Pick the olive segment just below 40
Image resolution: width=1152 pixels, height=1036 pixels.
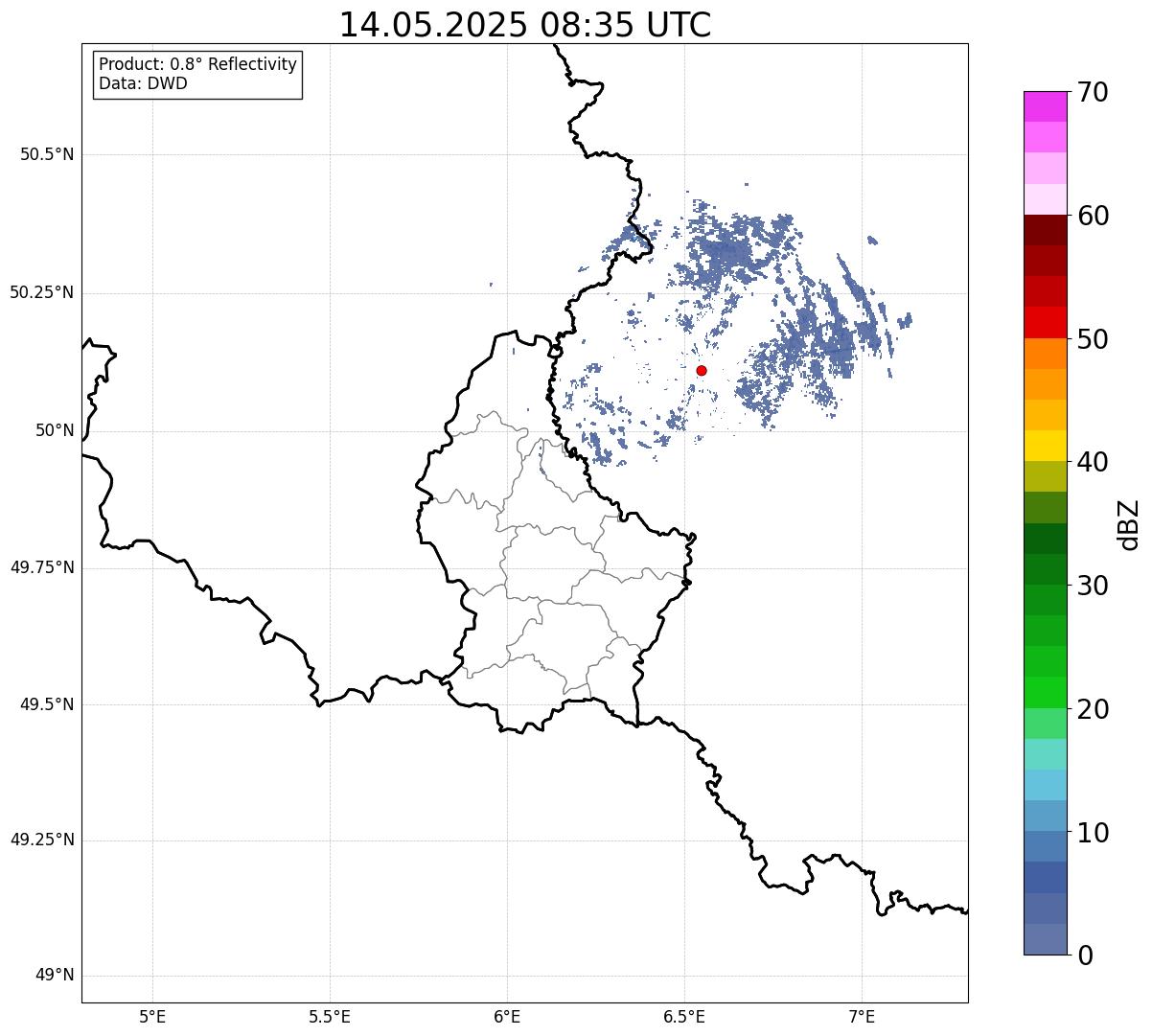click(x=1046, y=476)
